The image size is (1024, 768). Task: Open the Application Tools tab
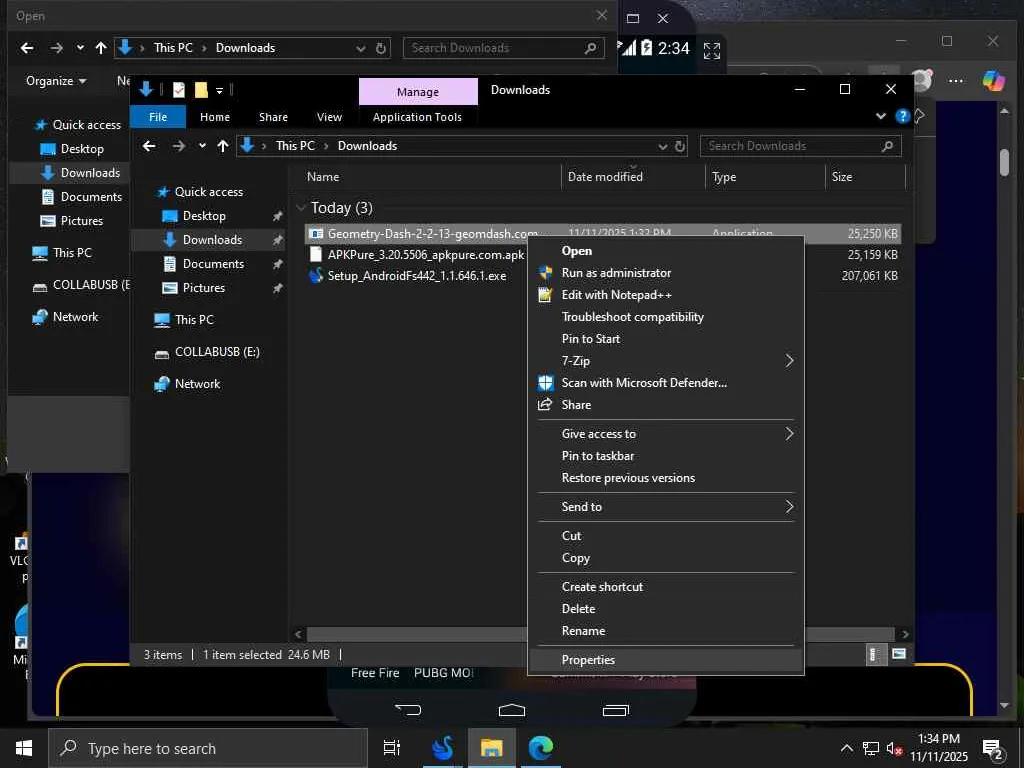tap(417, 117)
